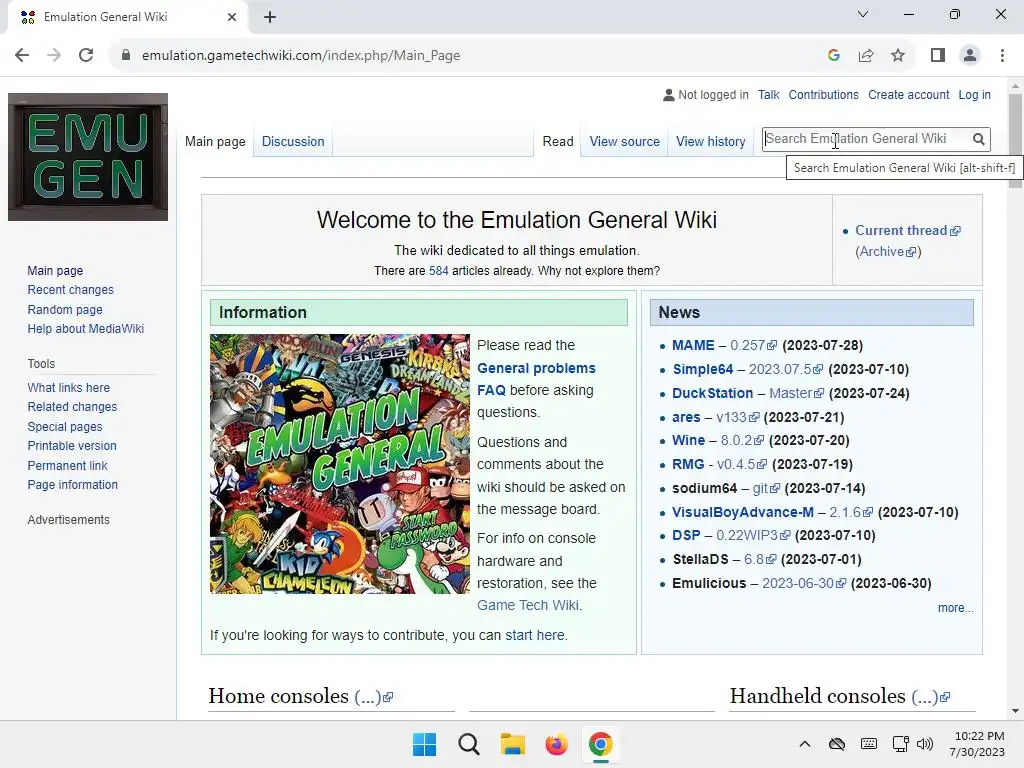The width and height of the screenshot is (1024, 768).
Task: Open the MAME news link
Action: (693, 345)
